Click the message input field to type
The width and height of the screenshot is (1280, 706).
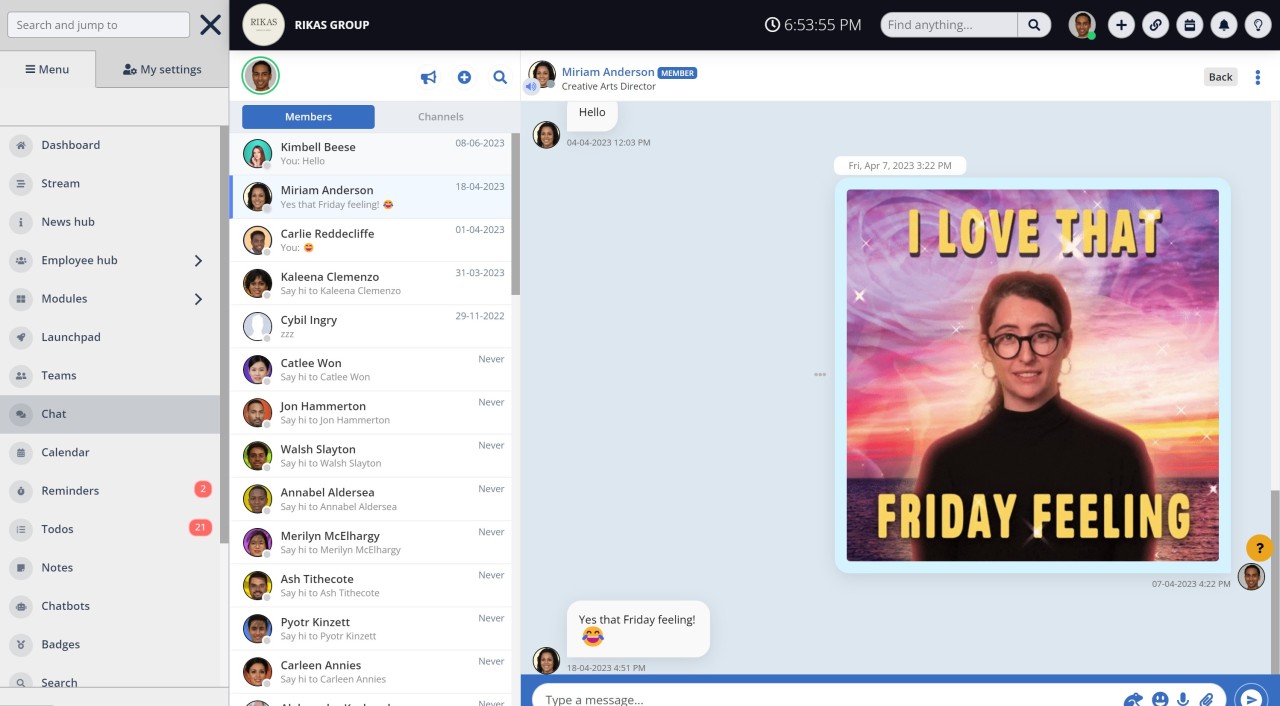[800, 698]
